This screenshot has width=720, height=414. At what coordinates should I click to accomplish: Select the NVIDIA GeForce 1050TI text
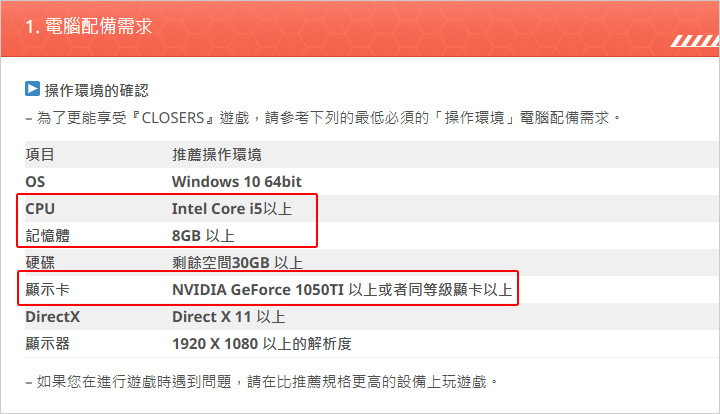point(258,290)
